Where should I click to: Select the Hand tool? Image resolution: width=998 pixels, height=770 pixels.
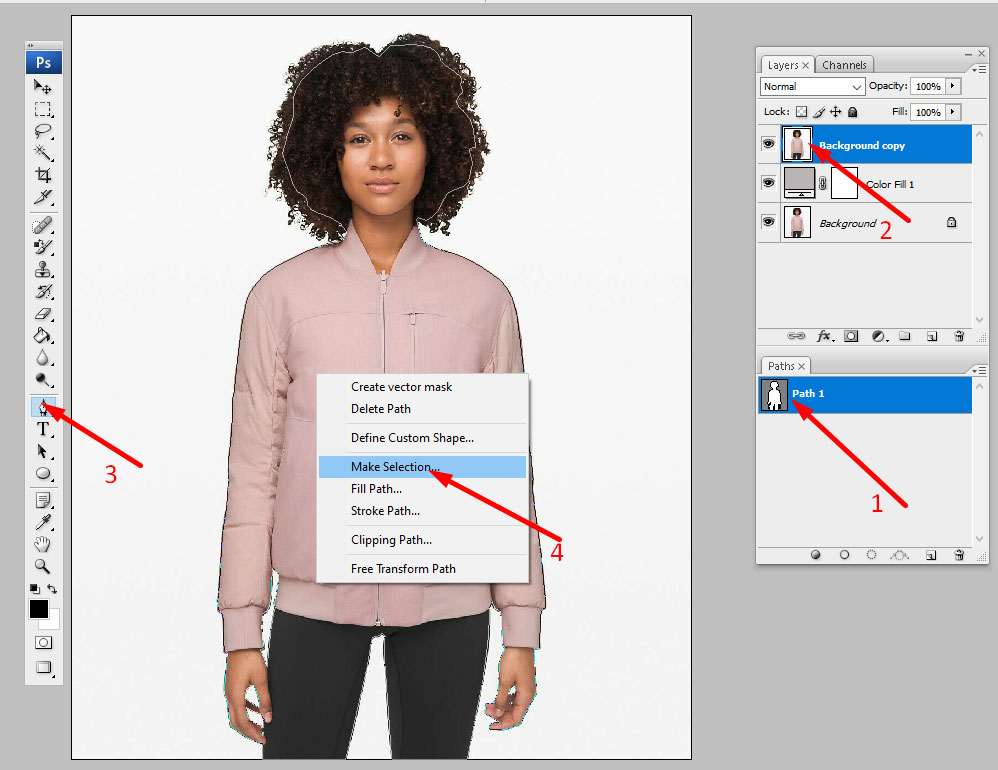[x=43, y=544]
